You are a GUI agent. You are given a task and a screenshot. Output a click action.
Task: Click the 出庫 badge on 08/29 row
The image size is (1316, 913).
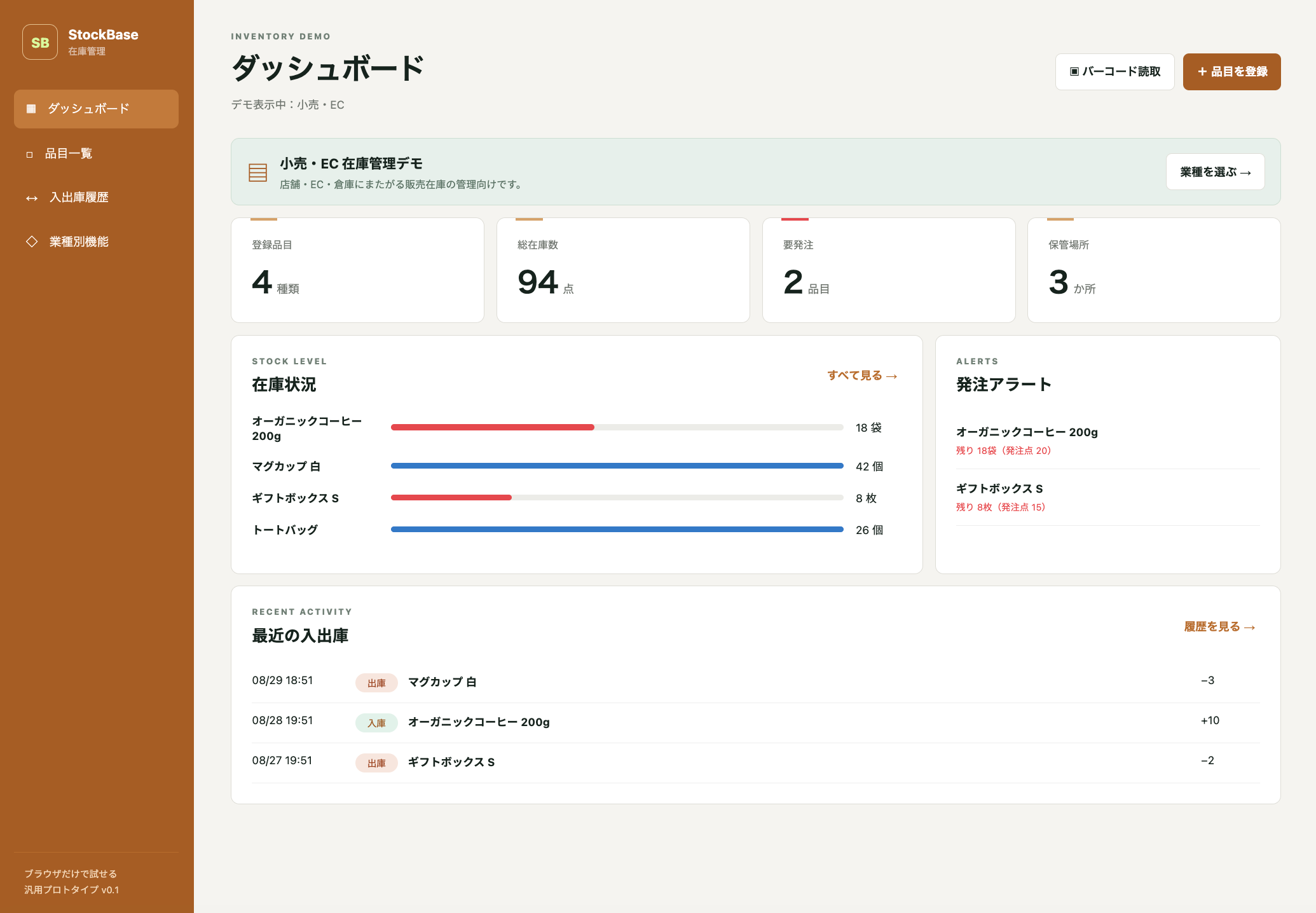(x=376, y=683)
